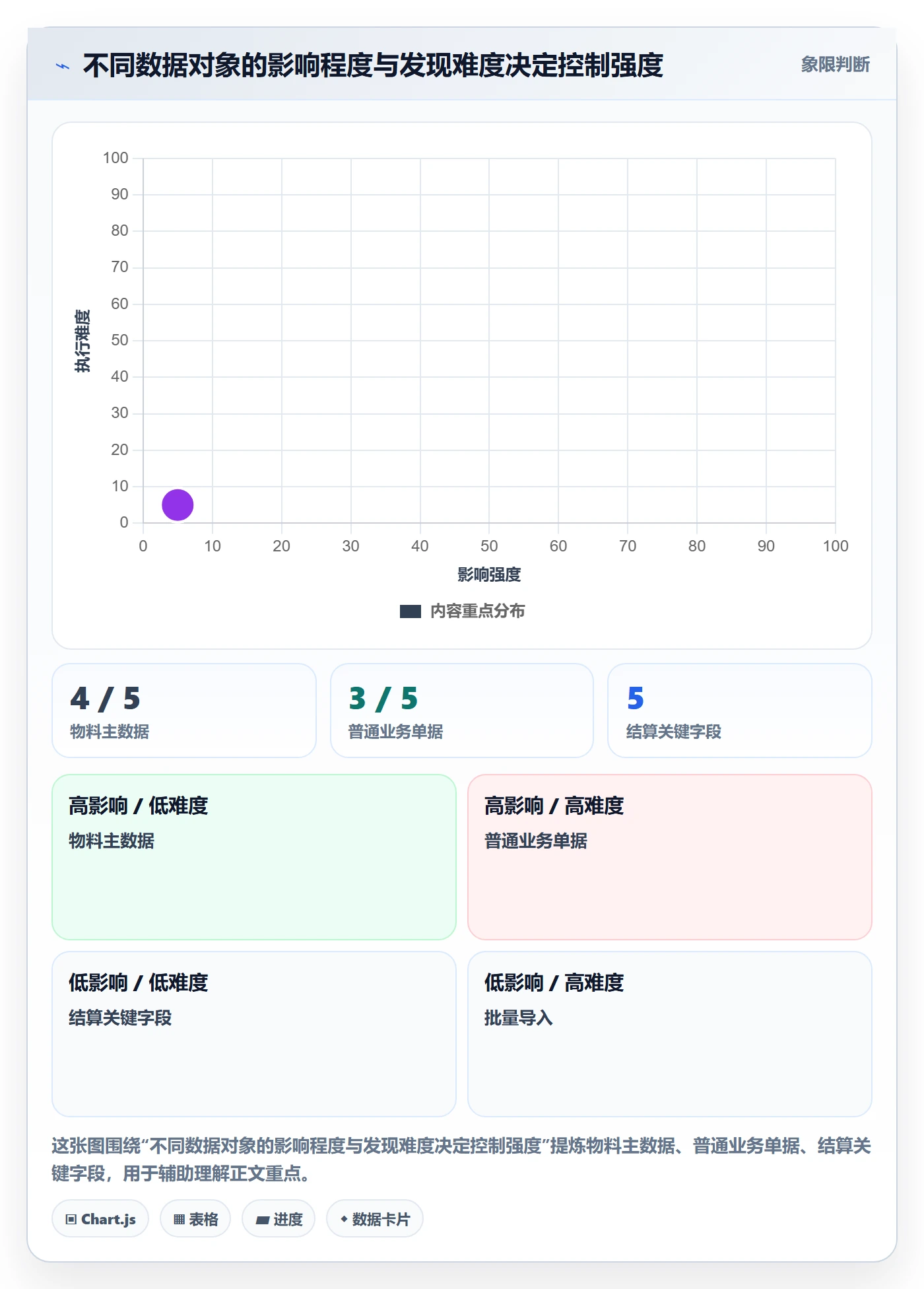Select the 5 结算关键字段 card
924x1289 pixels.
click(x=740, y=711)
